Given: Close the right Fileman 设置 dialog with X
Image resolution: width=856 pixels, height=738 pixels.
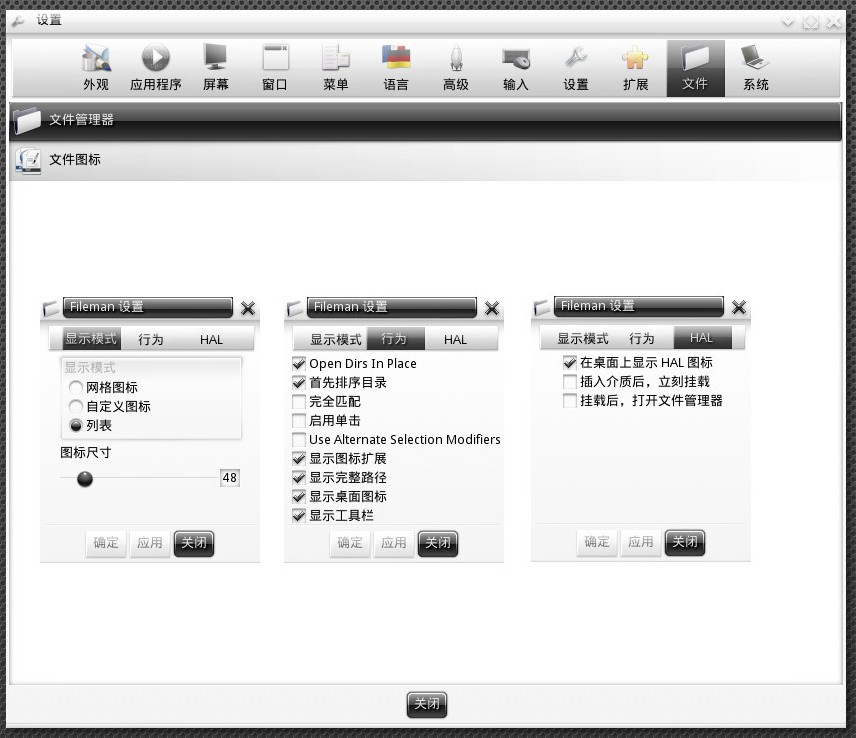Looking at the screenshot, I should point(739,307).
